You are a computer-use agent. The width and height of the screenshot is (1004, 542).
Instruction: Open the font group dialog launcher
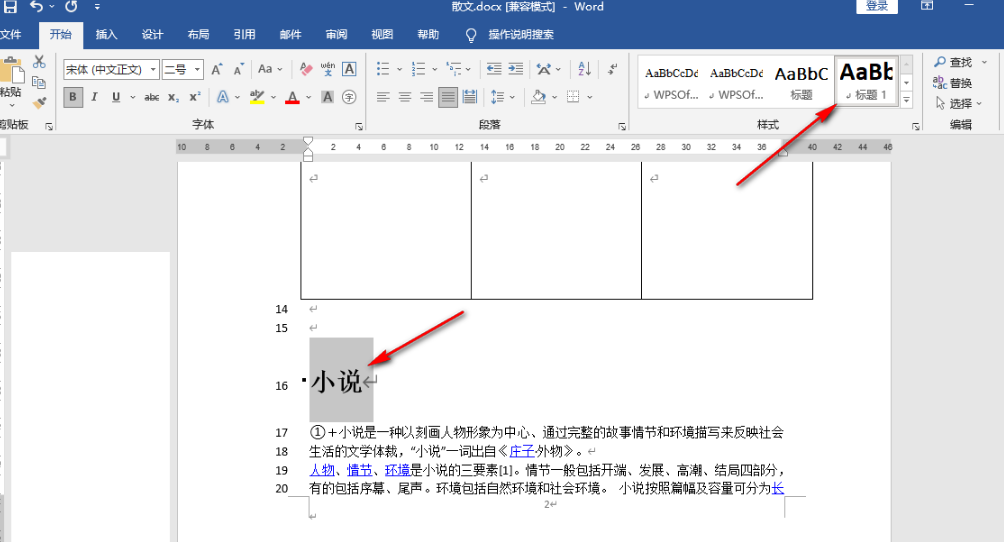tap(359, 127)
